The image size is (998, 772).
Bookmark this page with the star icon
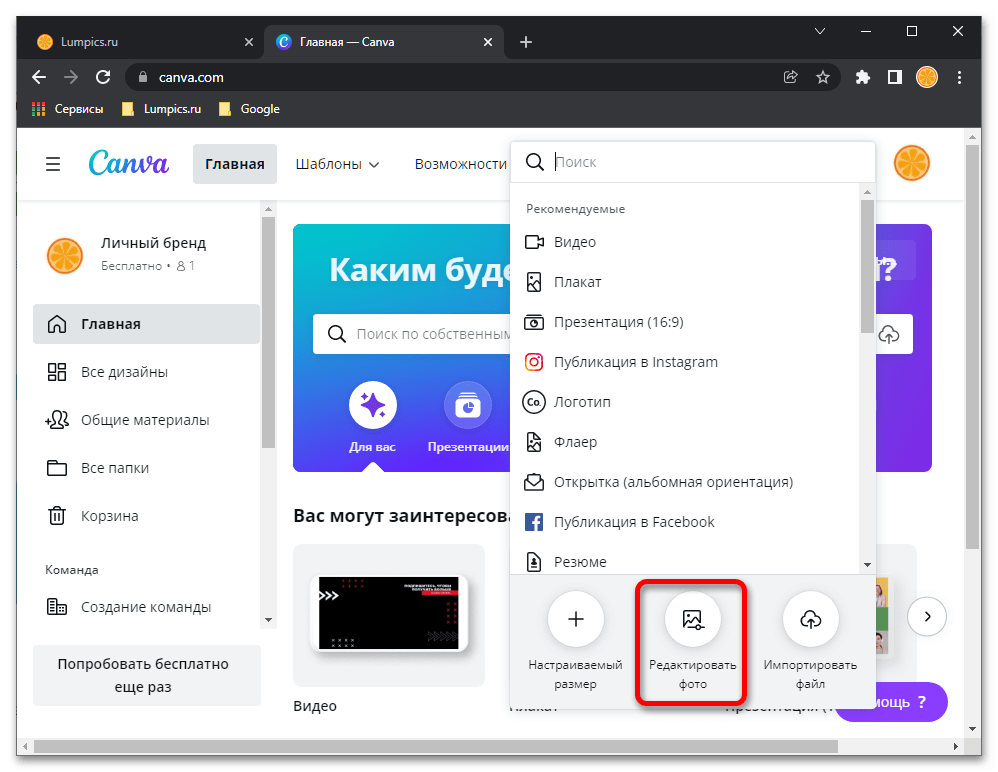pyautogui.click(x=823, y=77)
